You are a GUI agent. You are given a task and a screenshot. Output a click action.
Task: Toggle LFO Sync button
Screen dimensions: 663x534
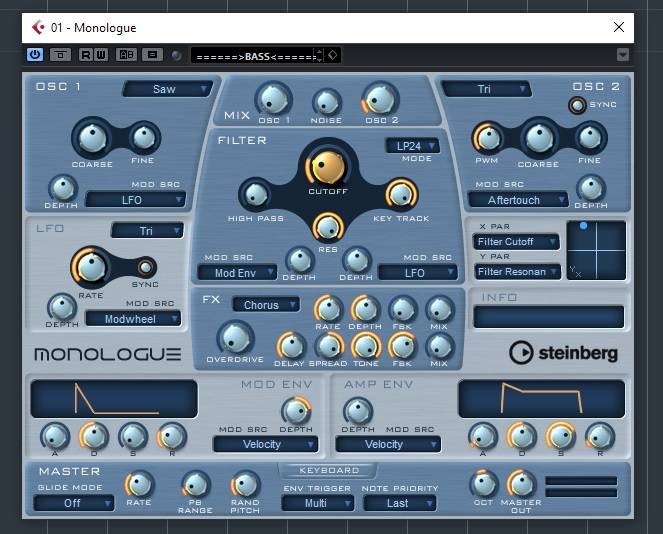click(x=145, y=267)
